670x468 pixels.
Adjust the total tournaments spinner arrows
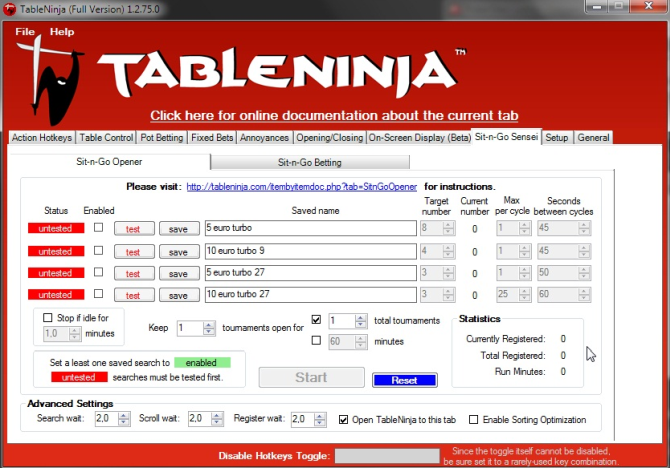coord(361,321)
